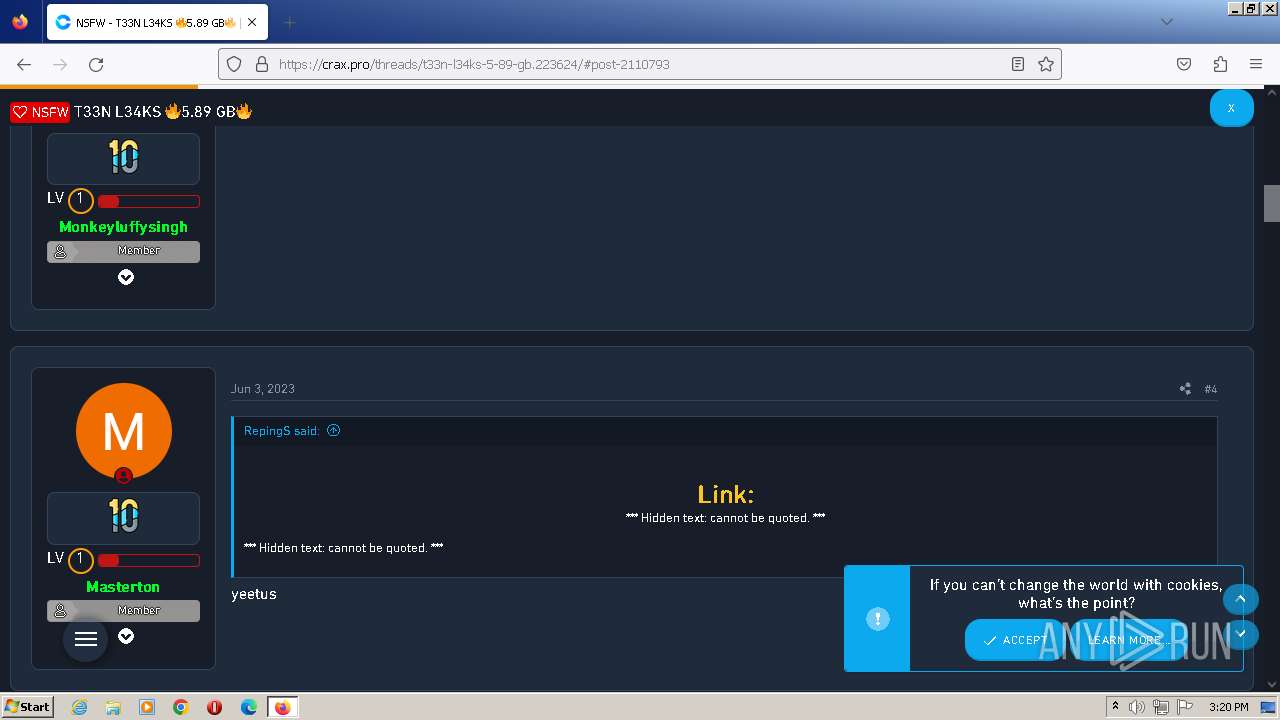Expand Masterton's user details arrow

(126, 637)
